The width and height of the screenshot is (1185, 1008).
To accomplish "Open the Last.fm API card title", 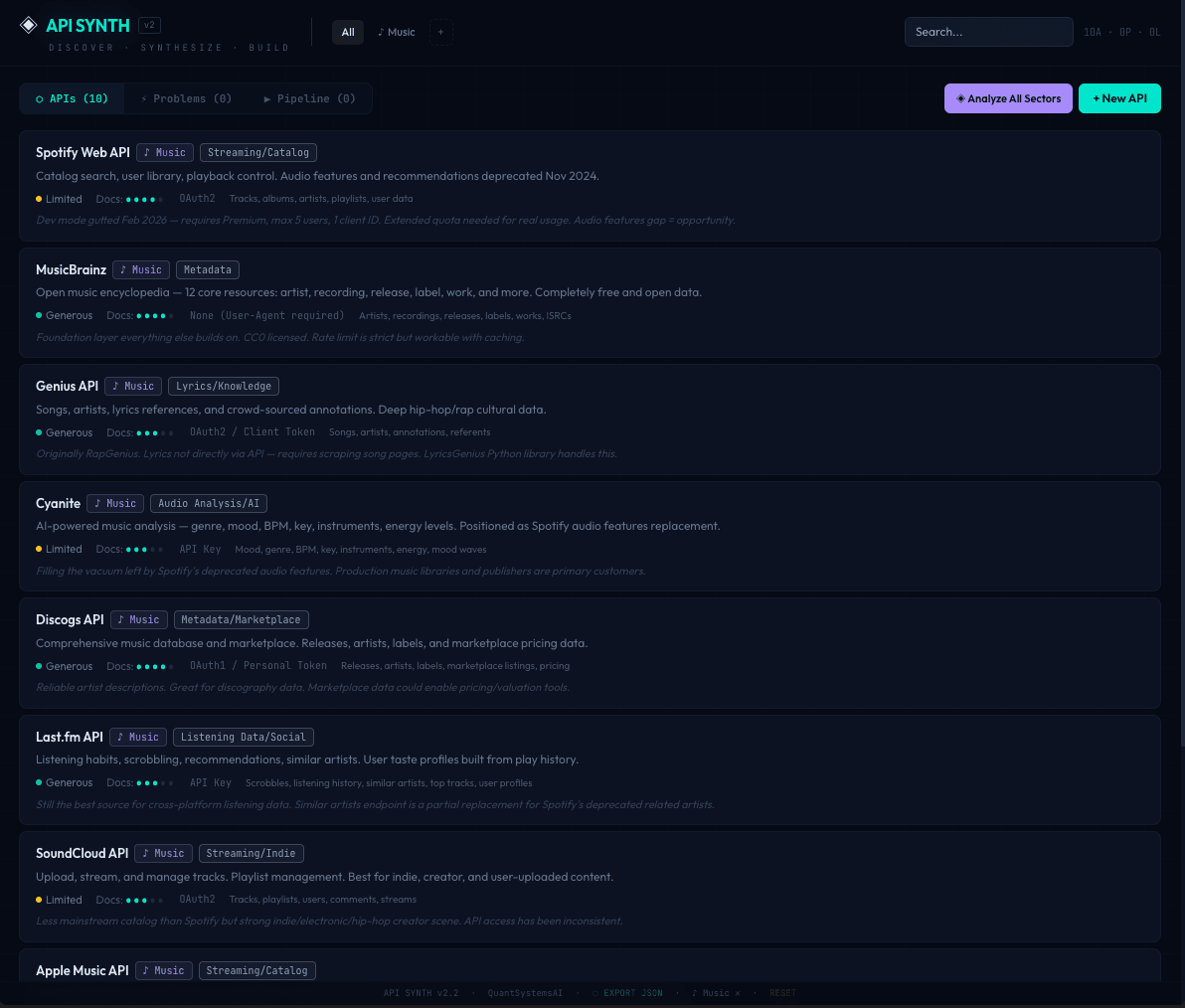I will 70,737.
